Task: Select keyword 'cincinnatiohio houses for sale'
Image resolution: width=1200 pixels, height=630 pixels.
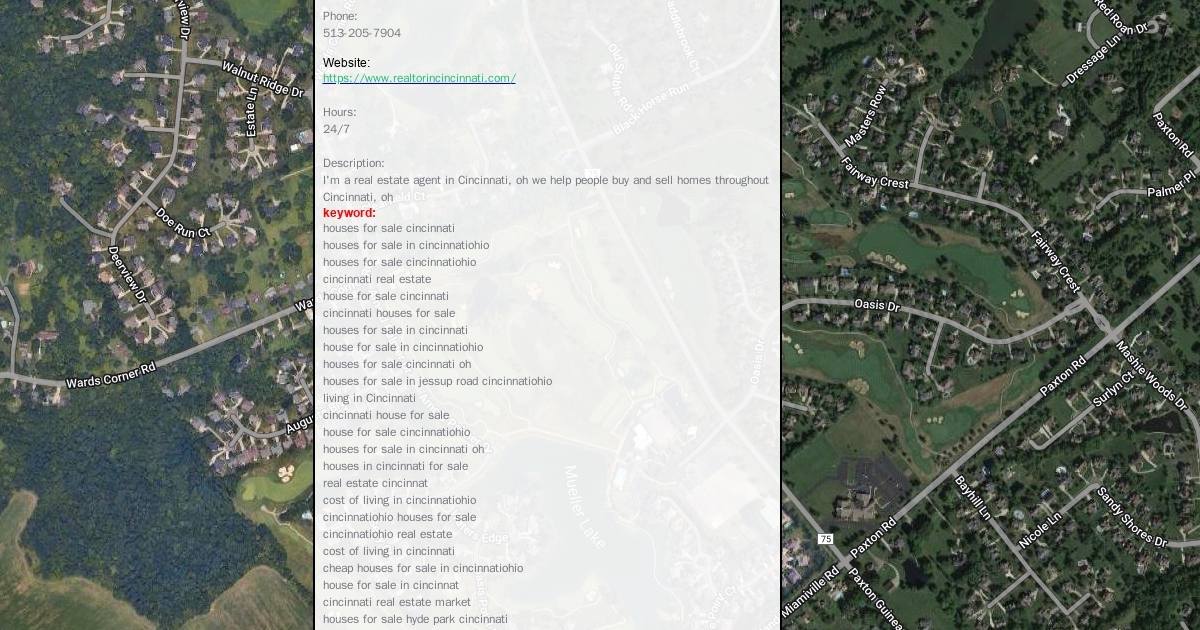Action: click(400, 517)
